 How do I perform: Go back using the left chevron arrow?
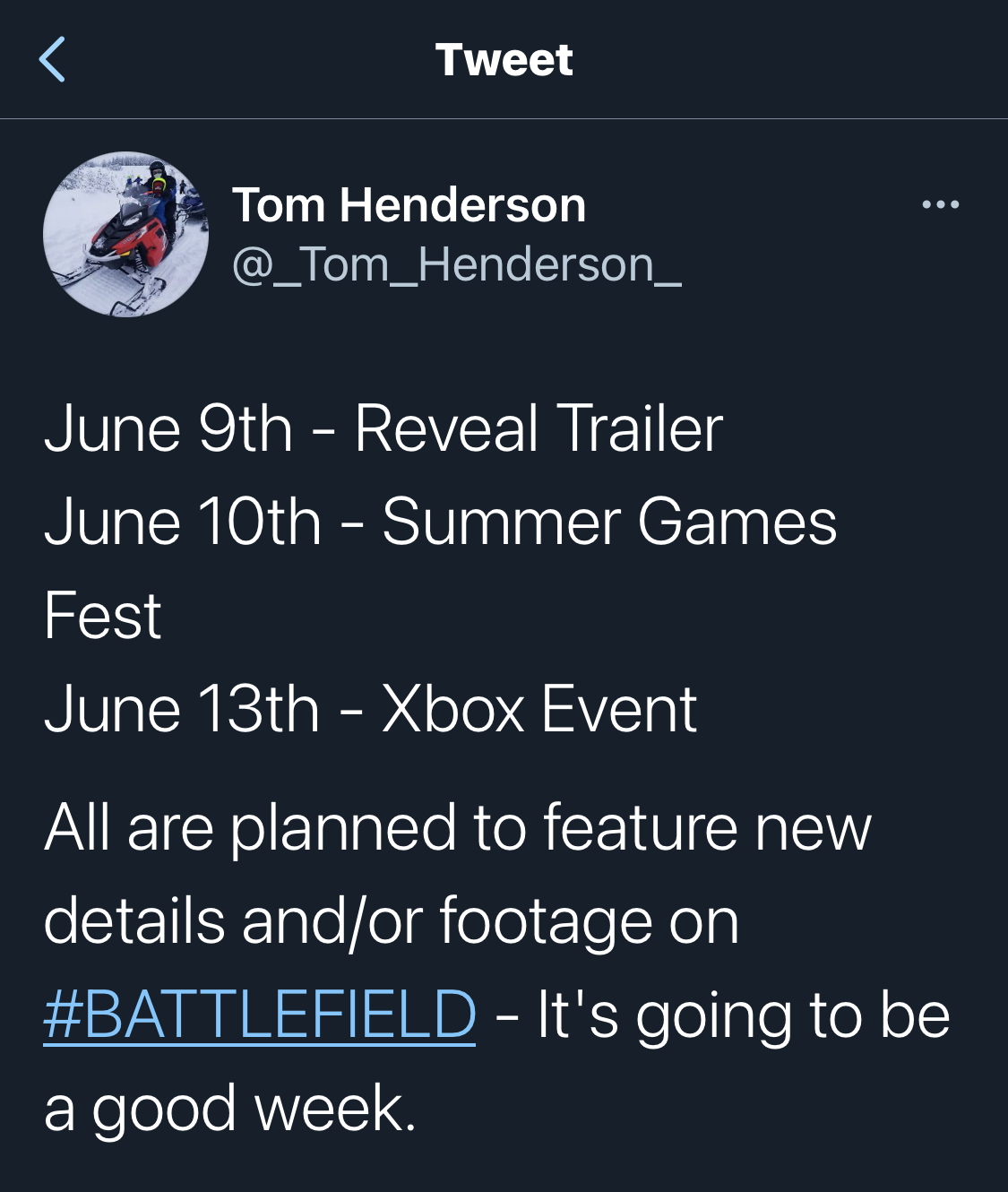(52, 59)
